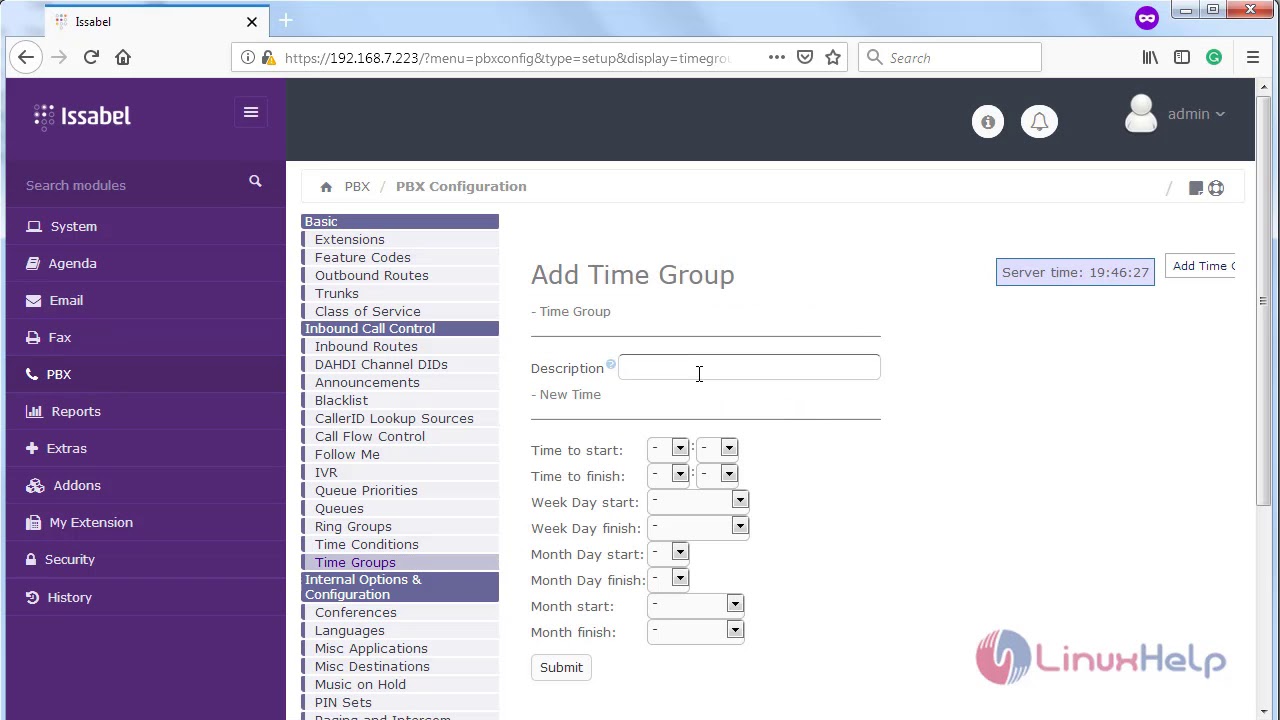1280x720 pixels.
Task: Reload the current page
Action: tap(91, 57)
